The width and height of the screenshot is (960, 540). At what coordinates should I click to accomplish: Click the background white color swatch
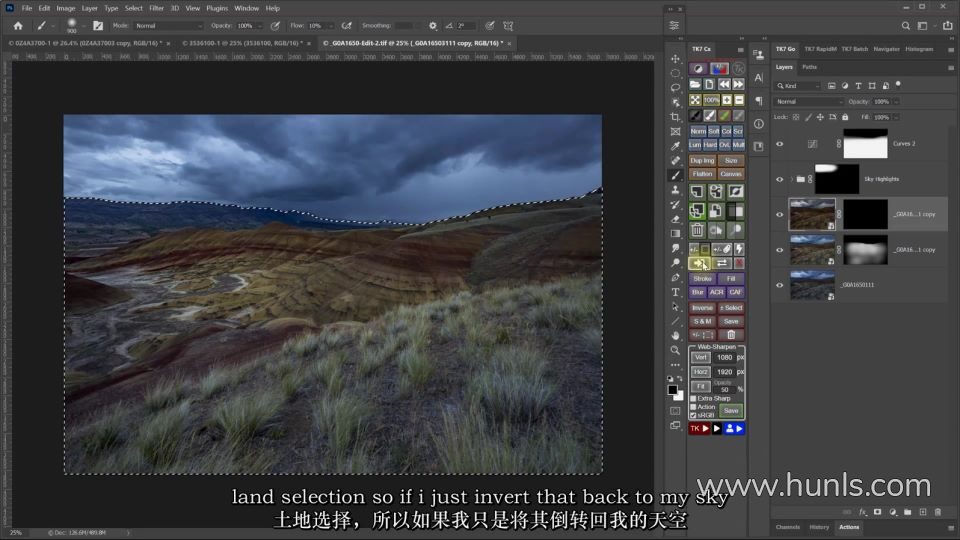[679, 396]
